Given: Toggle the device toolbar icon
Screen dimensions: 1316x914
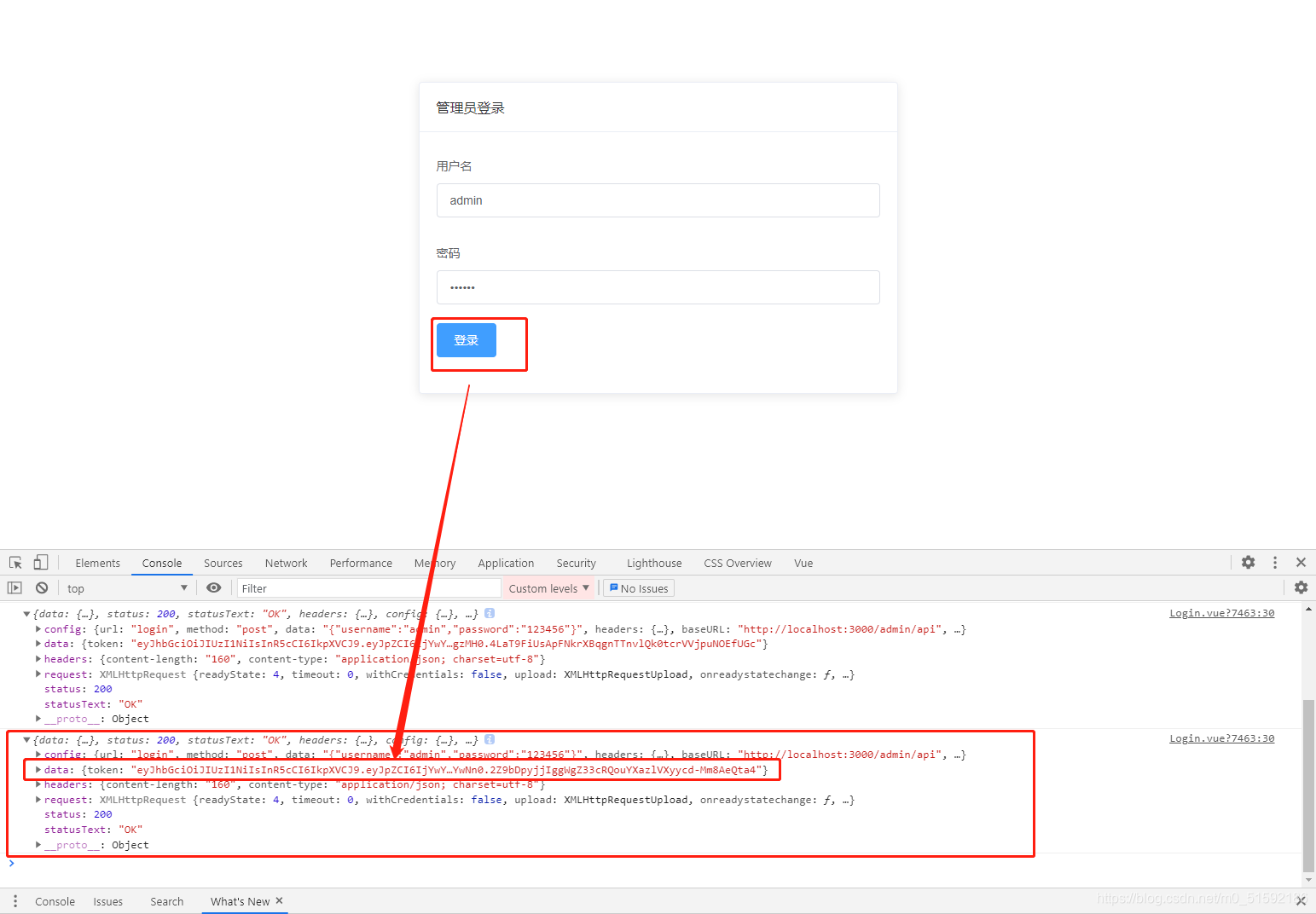Looking at the screenshot, I should tap(40, 563).
